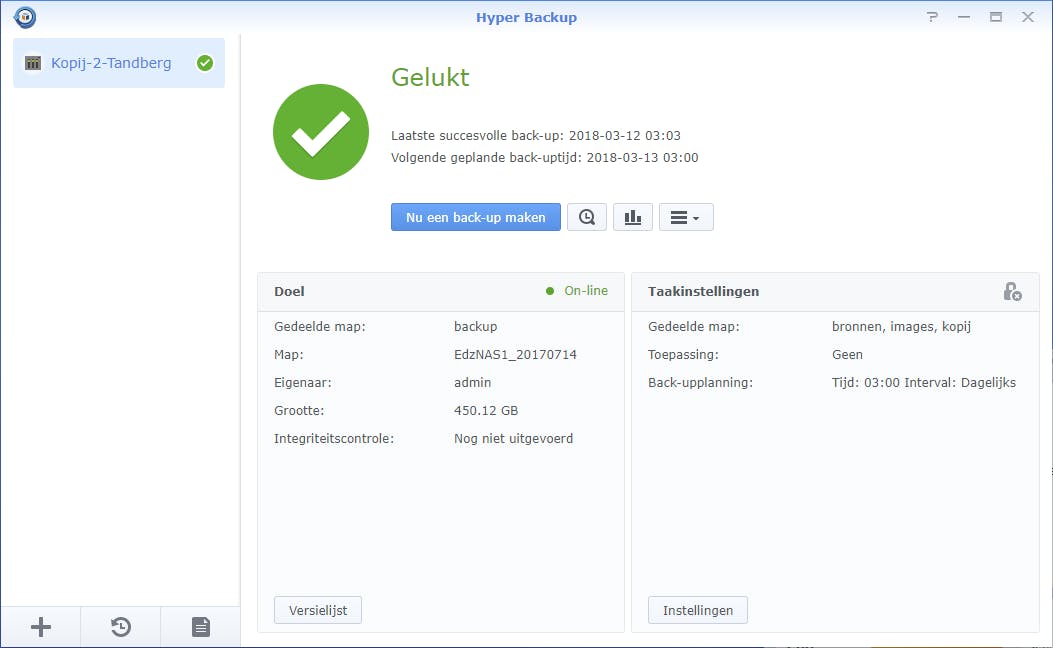The image size is (1053, 648).
Task: Click the Hyper Backup app icon top-left
Action: tap(24, 17)
